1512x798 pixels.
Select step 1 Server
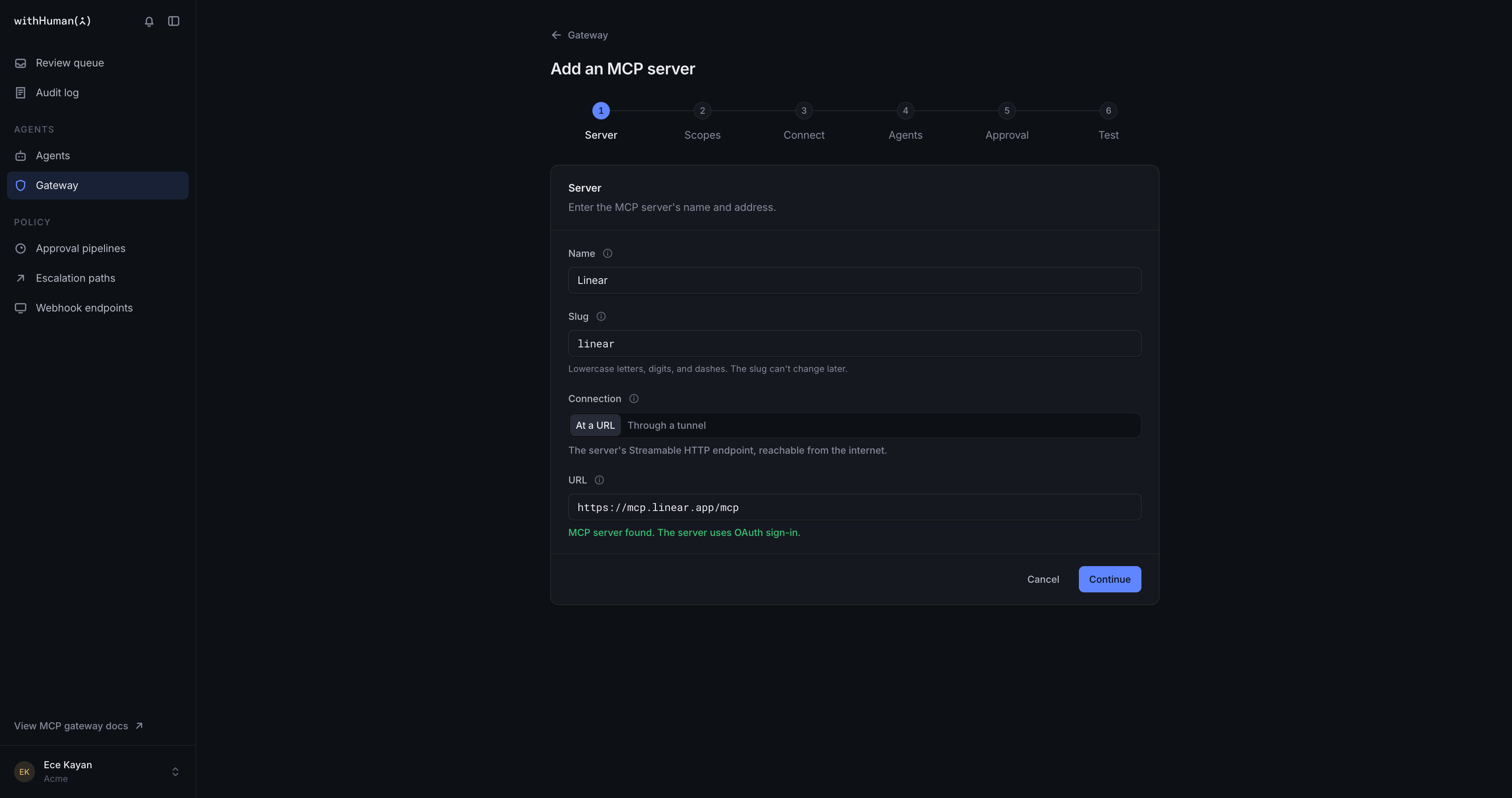pos(601,122)
